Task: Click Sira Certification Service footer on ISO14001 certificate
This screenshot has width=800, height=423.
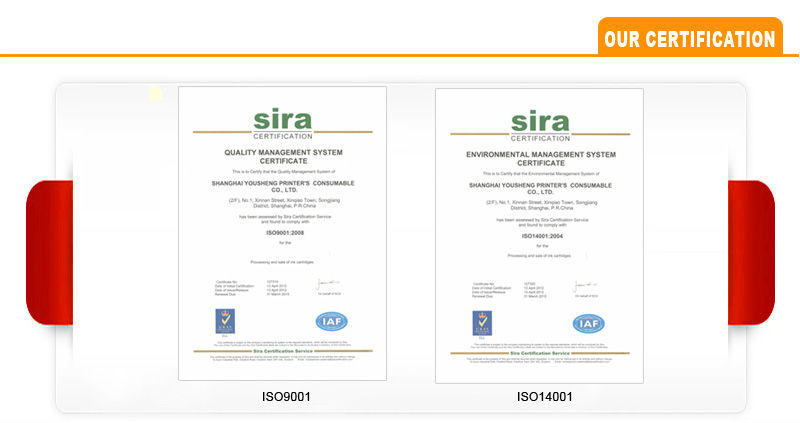Action: (x=540, y=353)
